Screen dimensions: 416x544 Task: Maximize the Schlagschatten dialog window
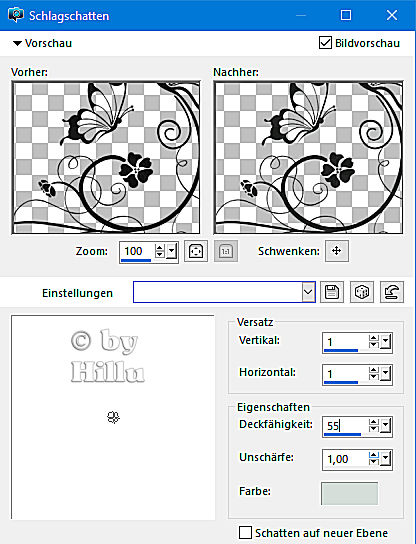pos(346,15)
